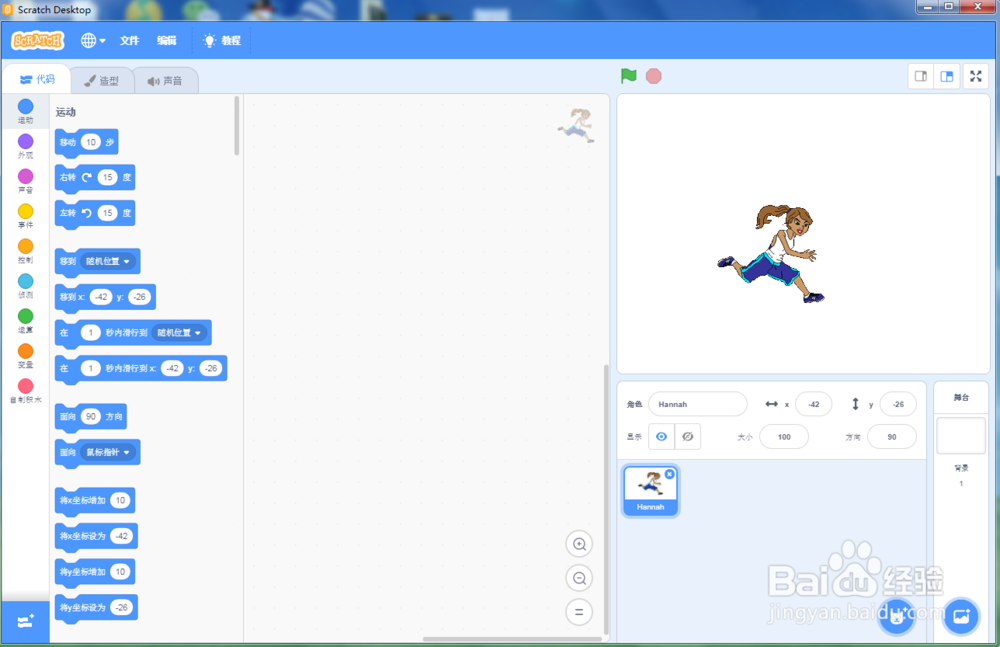Screen dimensions: 1000x647
Task: Expand 随机位置 dropdown in 移到 block
Action: [x=108, y=261]
